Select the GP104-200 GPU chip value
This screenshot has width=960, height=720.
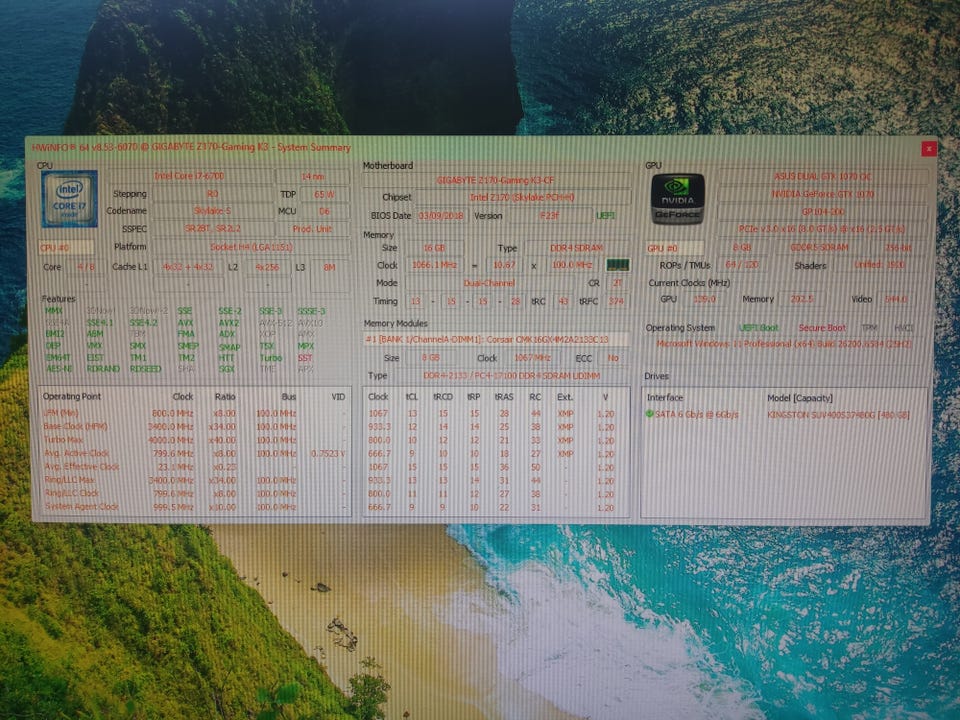click(x=822, y=212)
